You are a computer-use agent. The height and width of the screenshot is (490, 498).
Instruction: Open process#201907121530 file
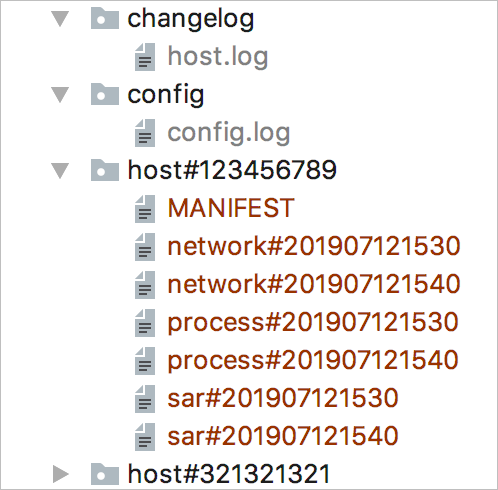coord(313,323)
